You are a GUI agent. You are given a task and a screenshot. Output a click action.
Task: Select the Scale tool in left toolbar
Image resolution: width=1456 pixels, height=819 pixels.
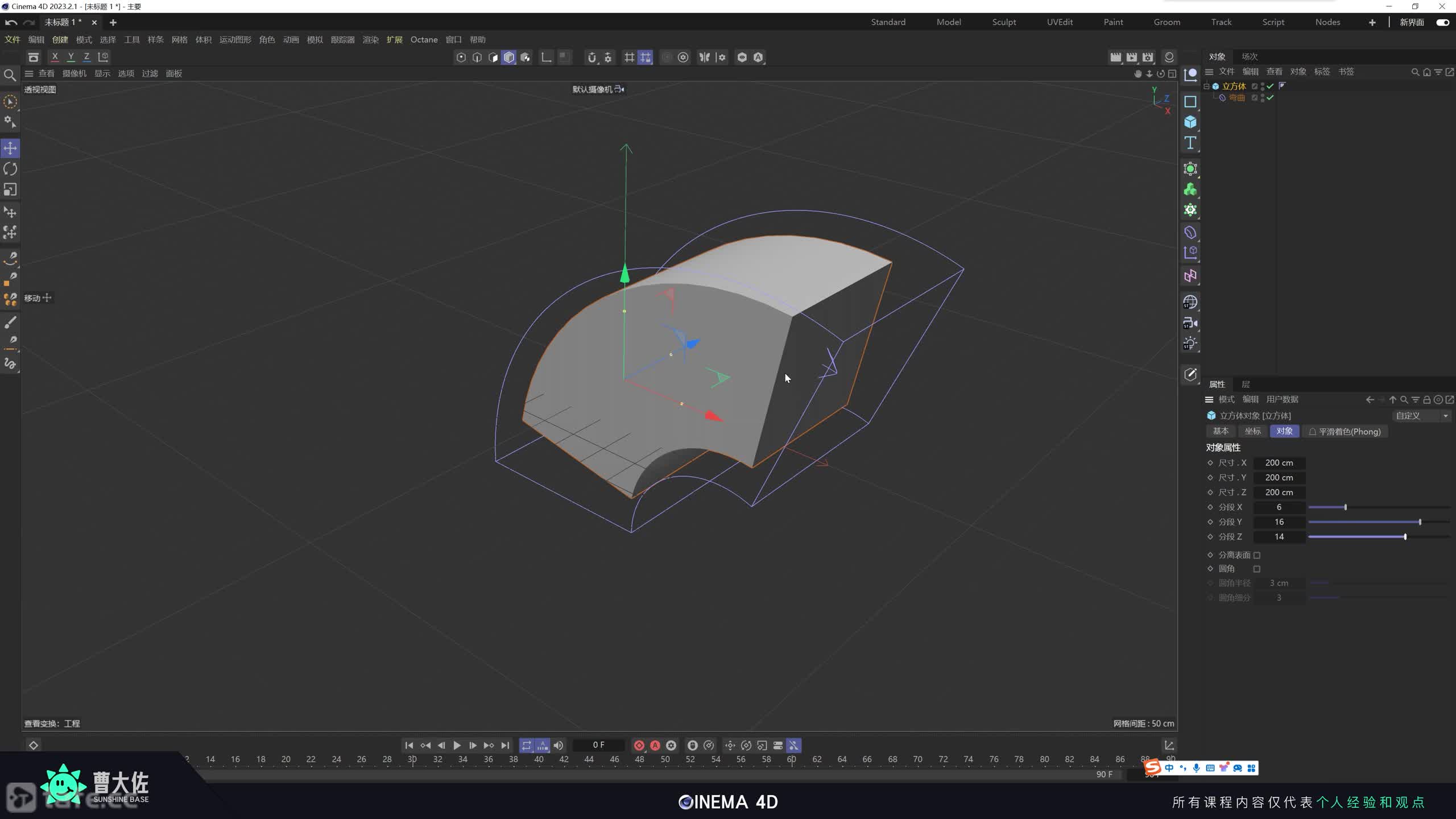point(10,189)
